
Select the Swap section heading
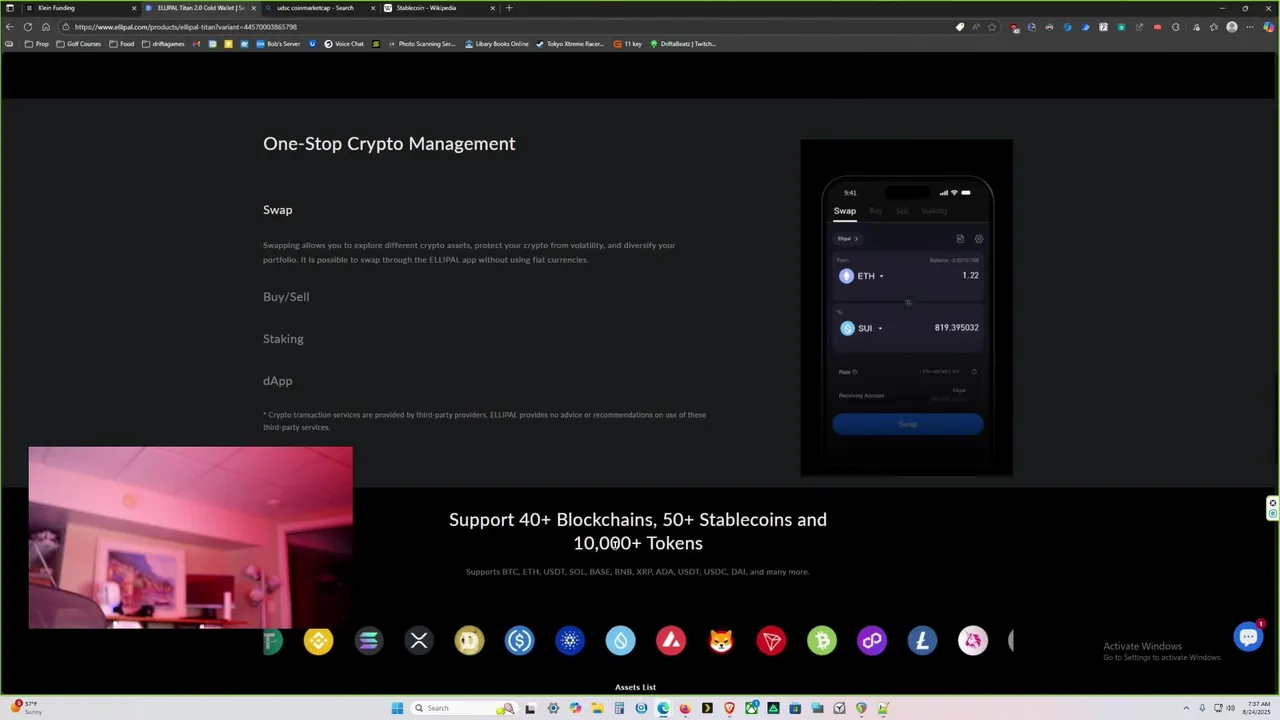278,210
